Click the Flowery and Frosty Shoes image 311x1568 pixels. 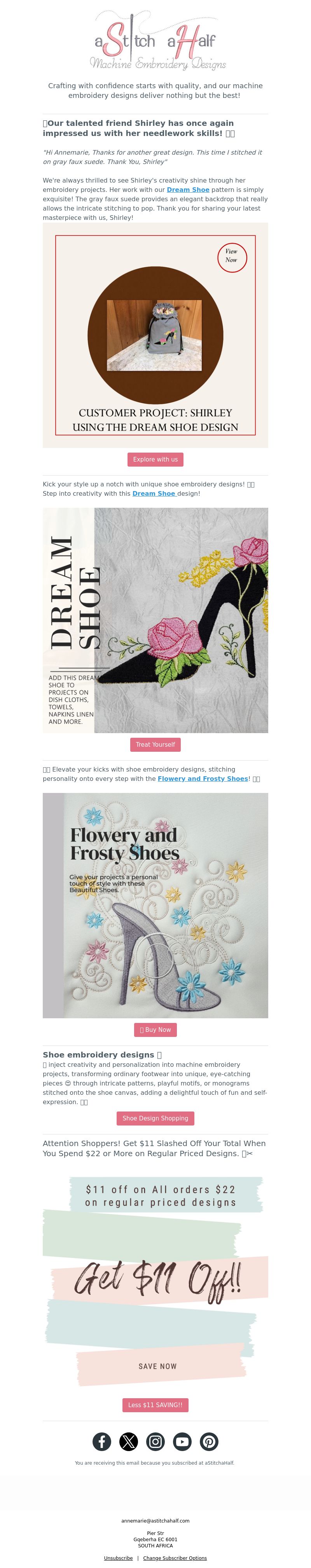click(155, 905)
